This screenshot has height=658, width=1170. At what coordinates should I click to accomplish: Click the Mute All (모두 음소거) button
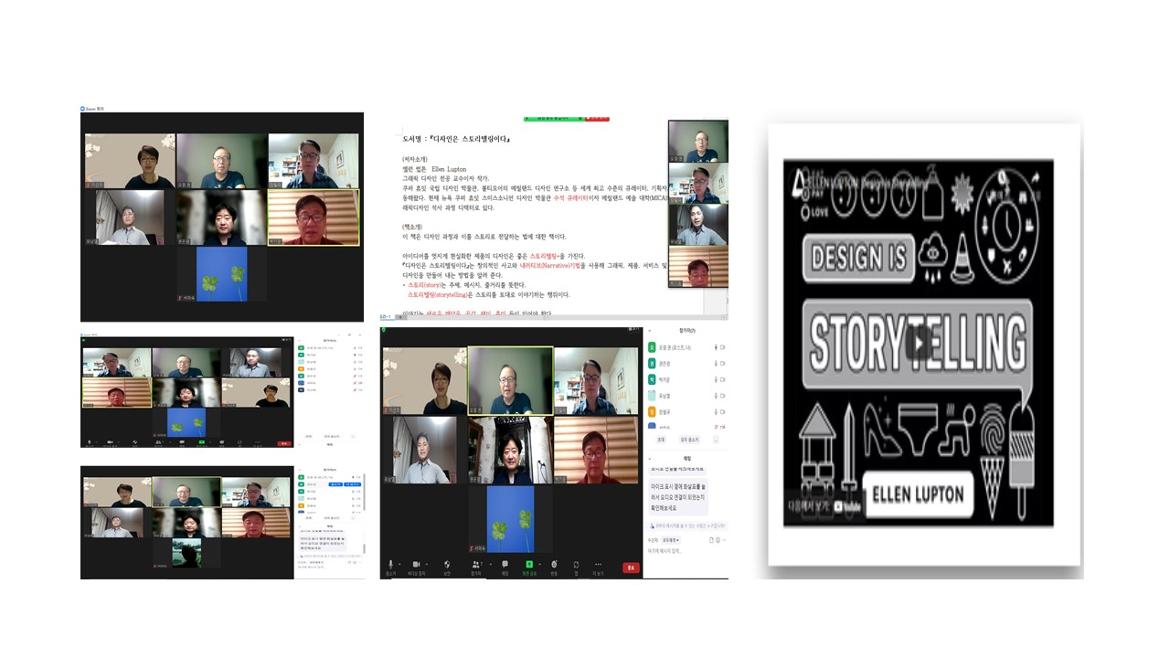coord(689,439)
